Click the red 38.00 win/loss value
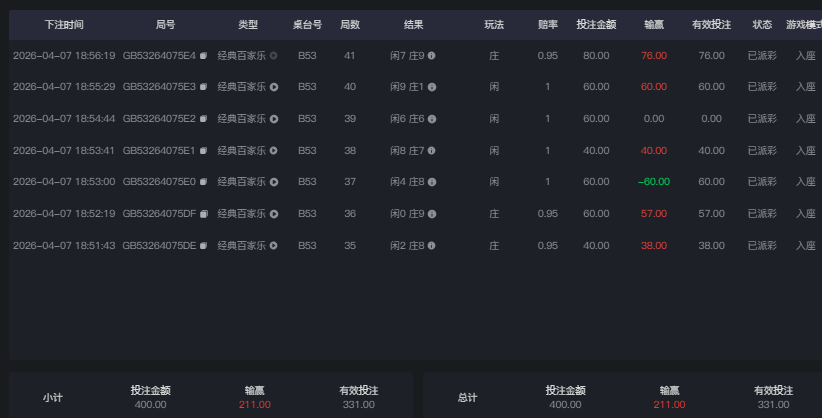 (x=654, y=245)
